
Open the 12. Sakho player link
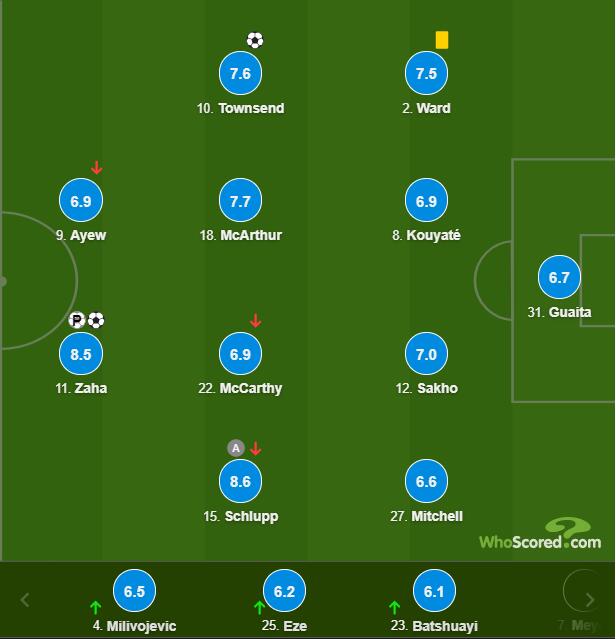tap(426, 388)
